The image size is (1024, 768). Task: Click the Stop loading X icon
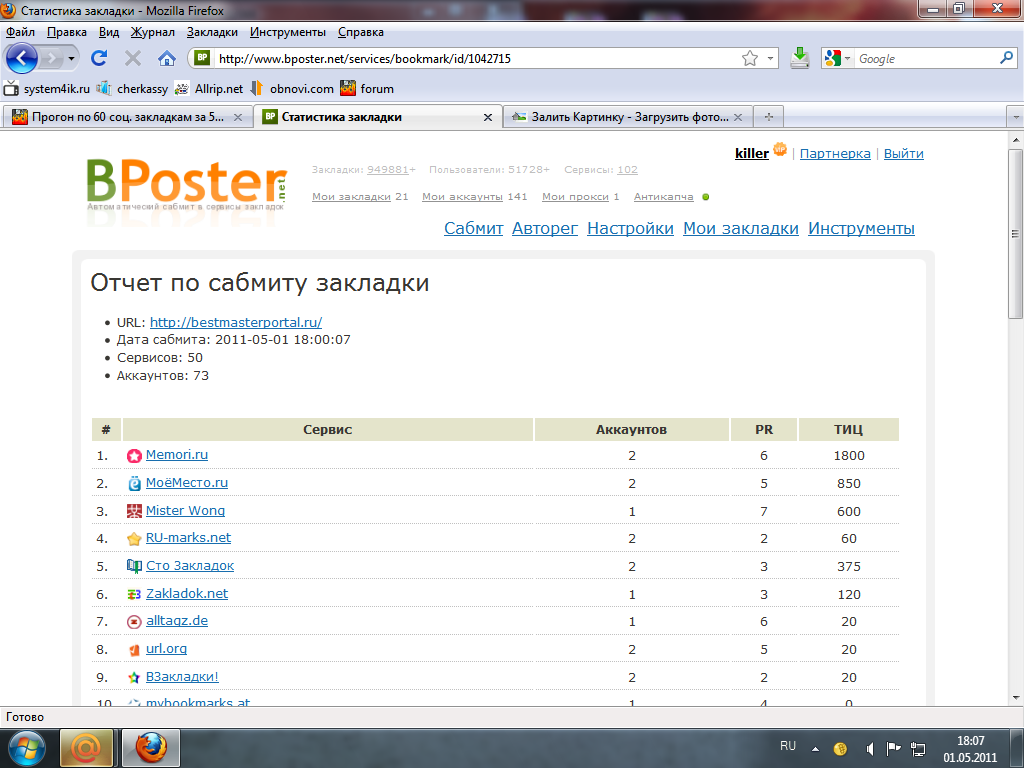point(133,59)
